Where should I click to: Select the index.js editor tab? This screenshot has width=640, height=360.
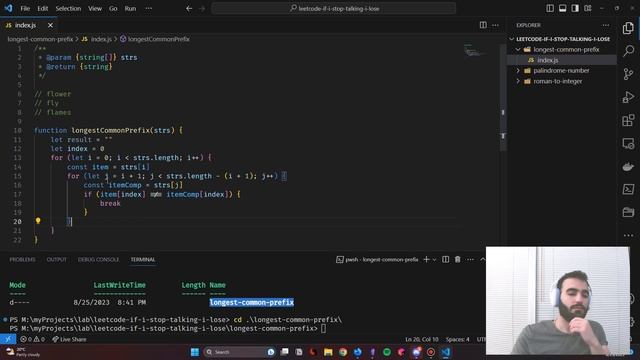click(x=25, y=25)
